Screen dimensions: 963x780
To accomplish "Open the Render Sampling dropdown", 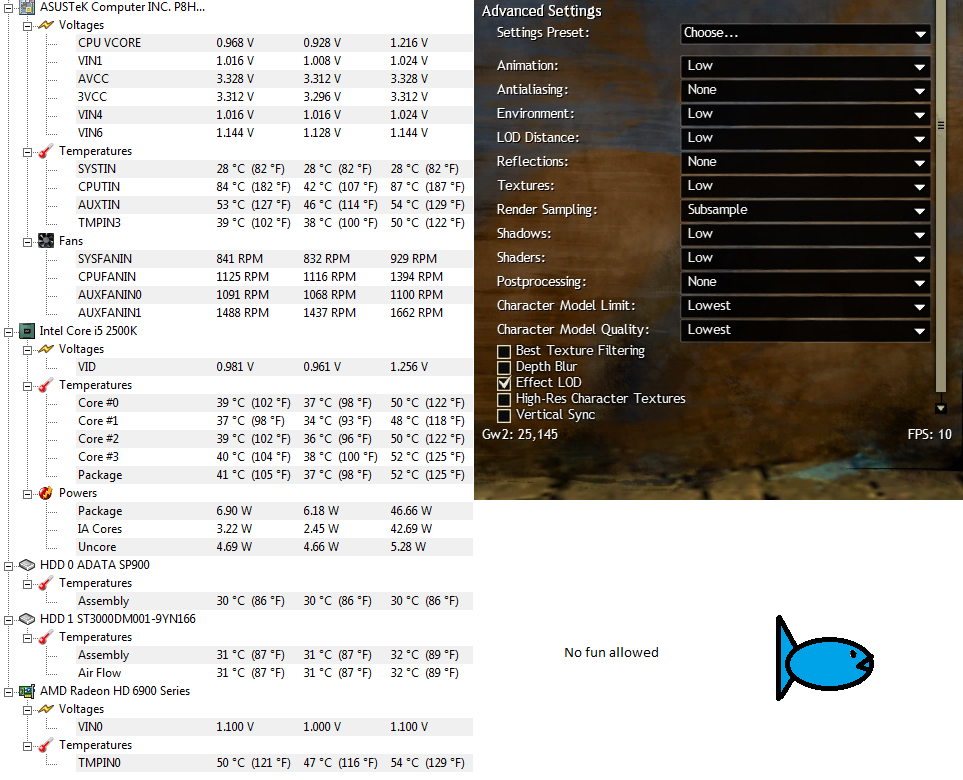I will [805, 209].
